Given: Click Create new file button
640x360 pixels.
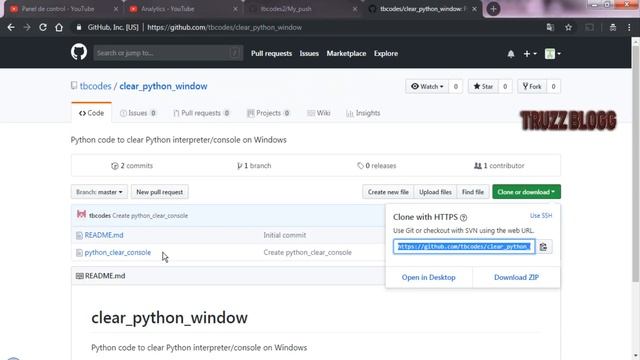Looking at the screenshot, I should tap(388, 192).
